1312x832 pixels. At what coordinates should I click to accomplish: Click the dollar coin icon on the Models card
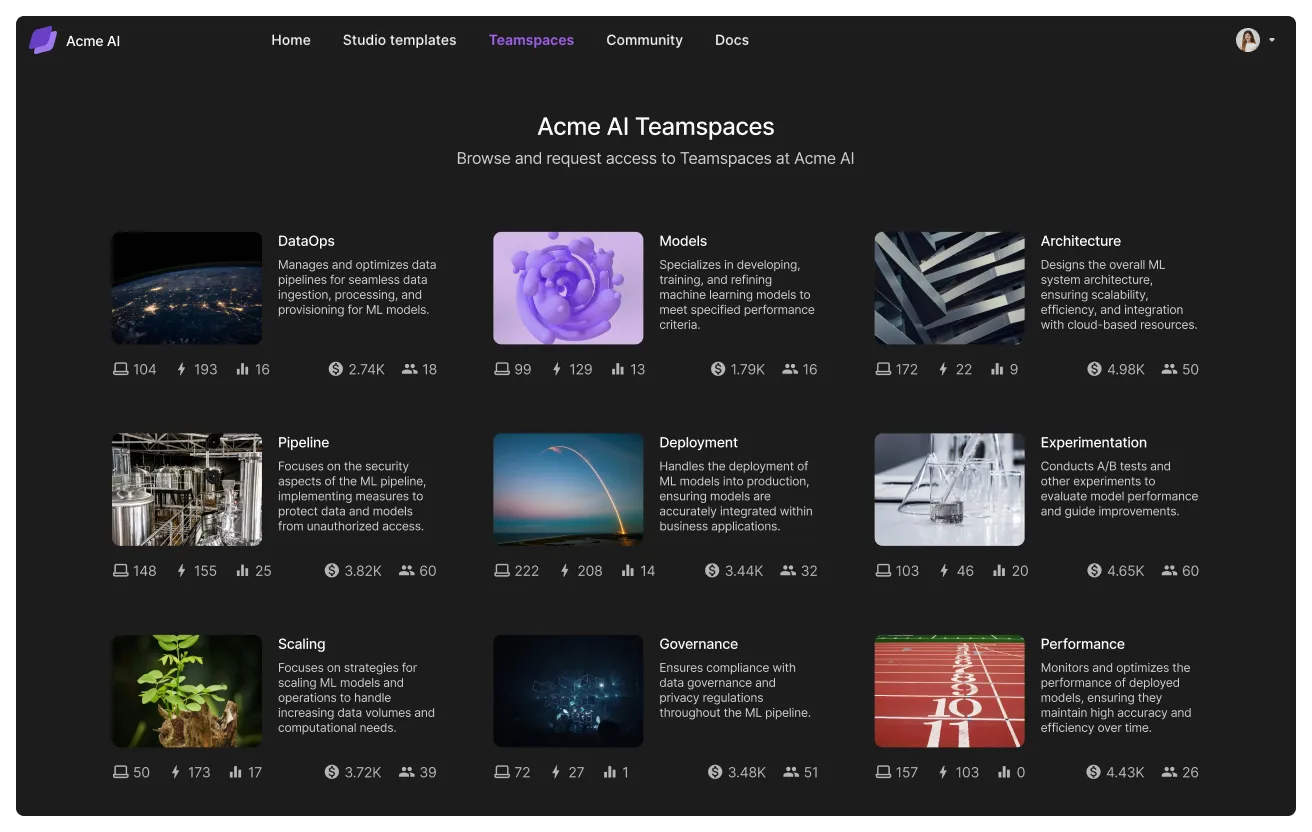[718, 369]
